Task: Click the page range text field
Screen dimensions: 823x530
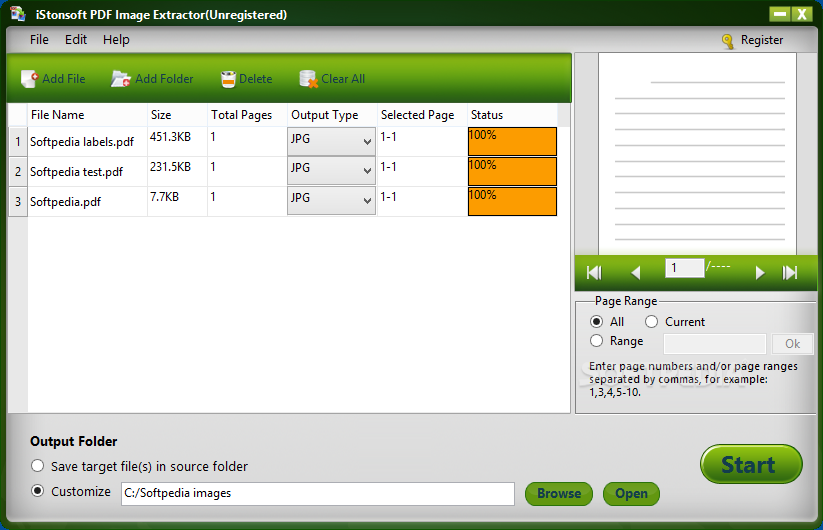Action: 715,344
